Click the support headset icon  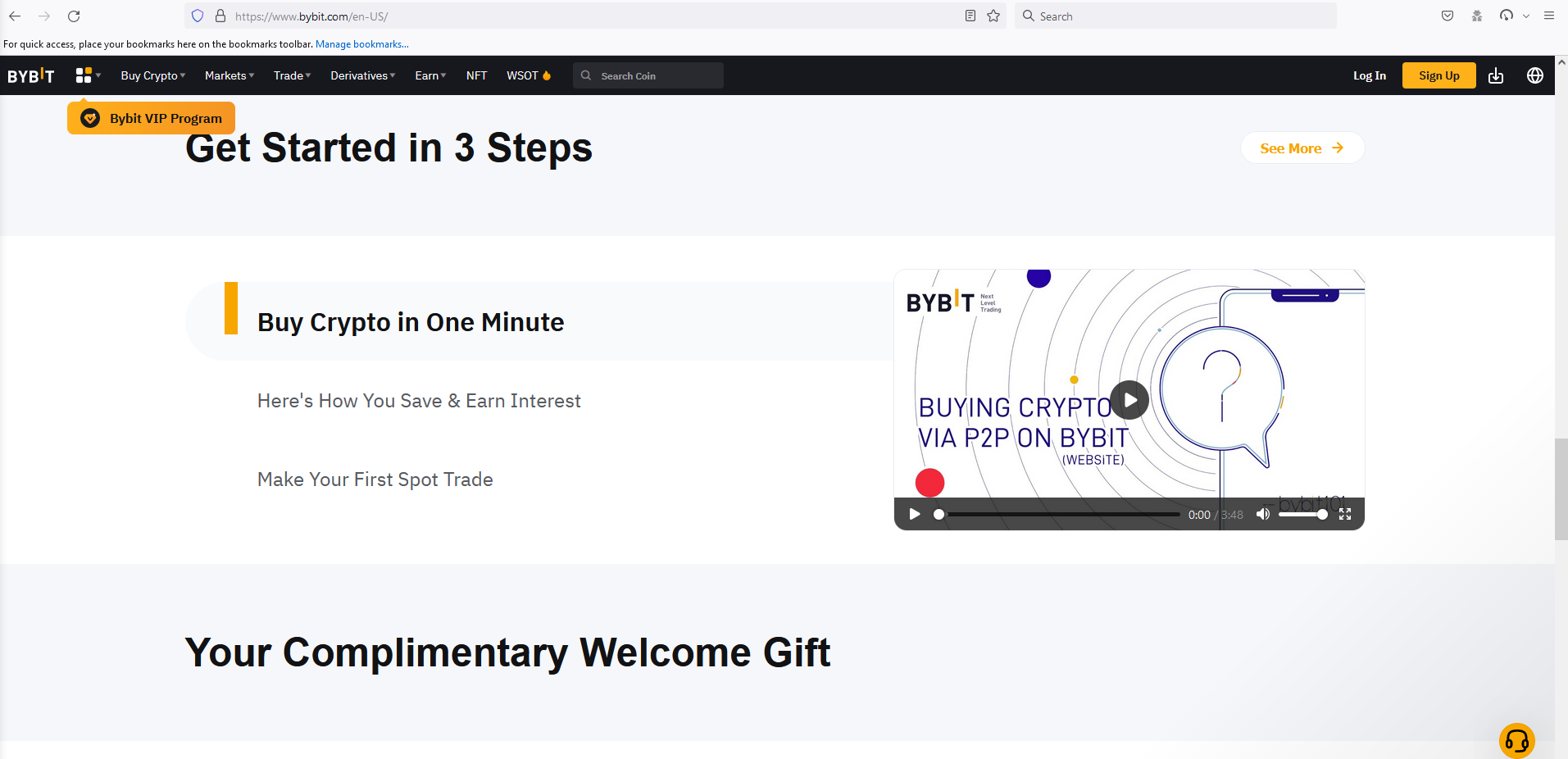[x=1516, y=740]
